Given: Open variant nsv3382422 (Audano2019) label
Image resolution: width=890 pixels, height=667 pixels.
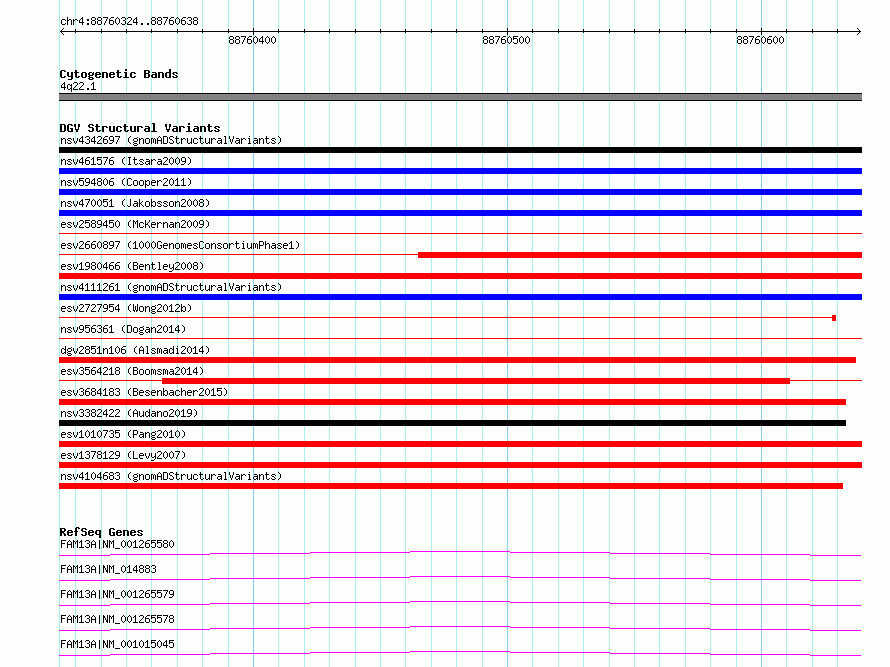Looking at the screenshot, I should (x=129, y=413).
